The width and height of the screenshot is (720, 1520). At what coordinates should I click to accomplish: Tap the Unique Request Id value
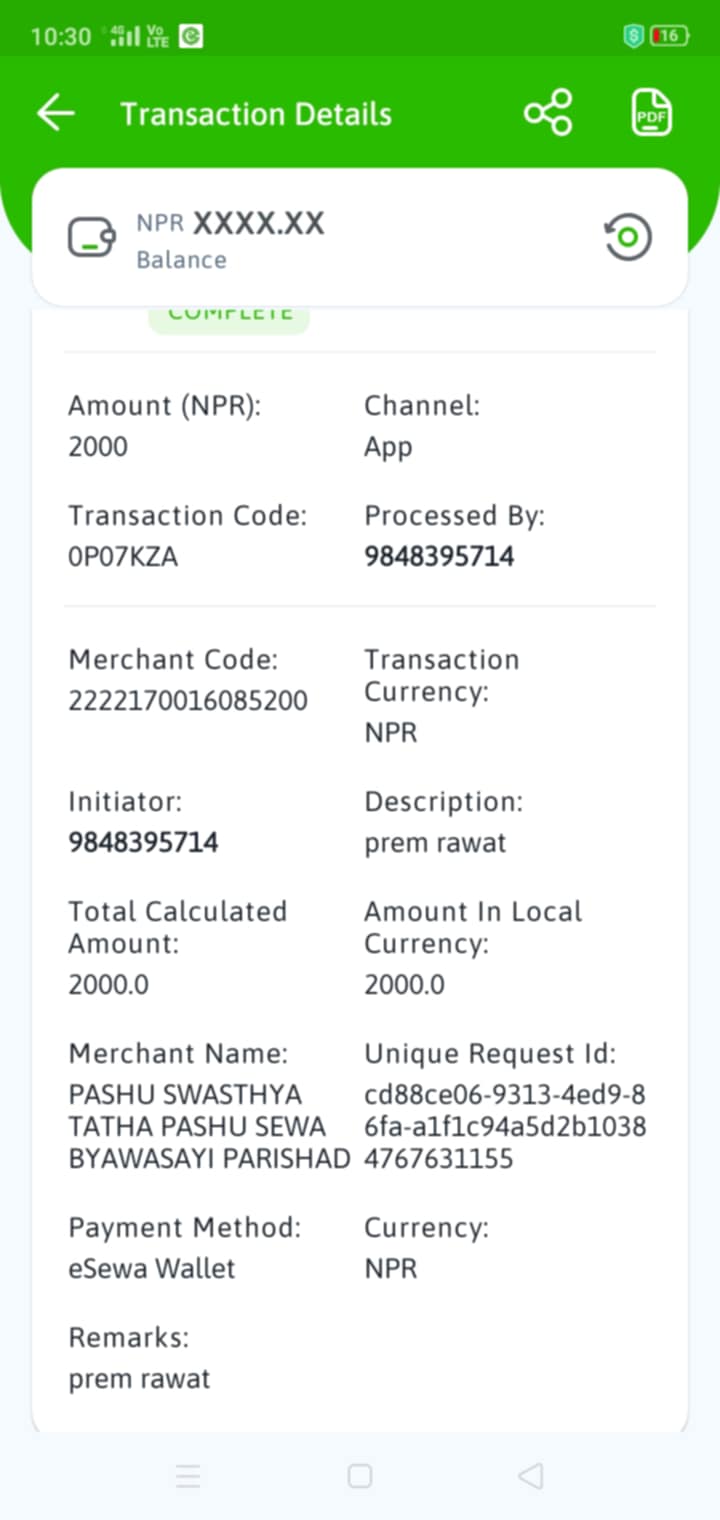click(x=505, y=1127)
